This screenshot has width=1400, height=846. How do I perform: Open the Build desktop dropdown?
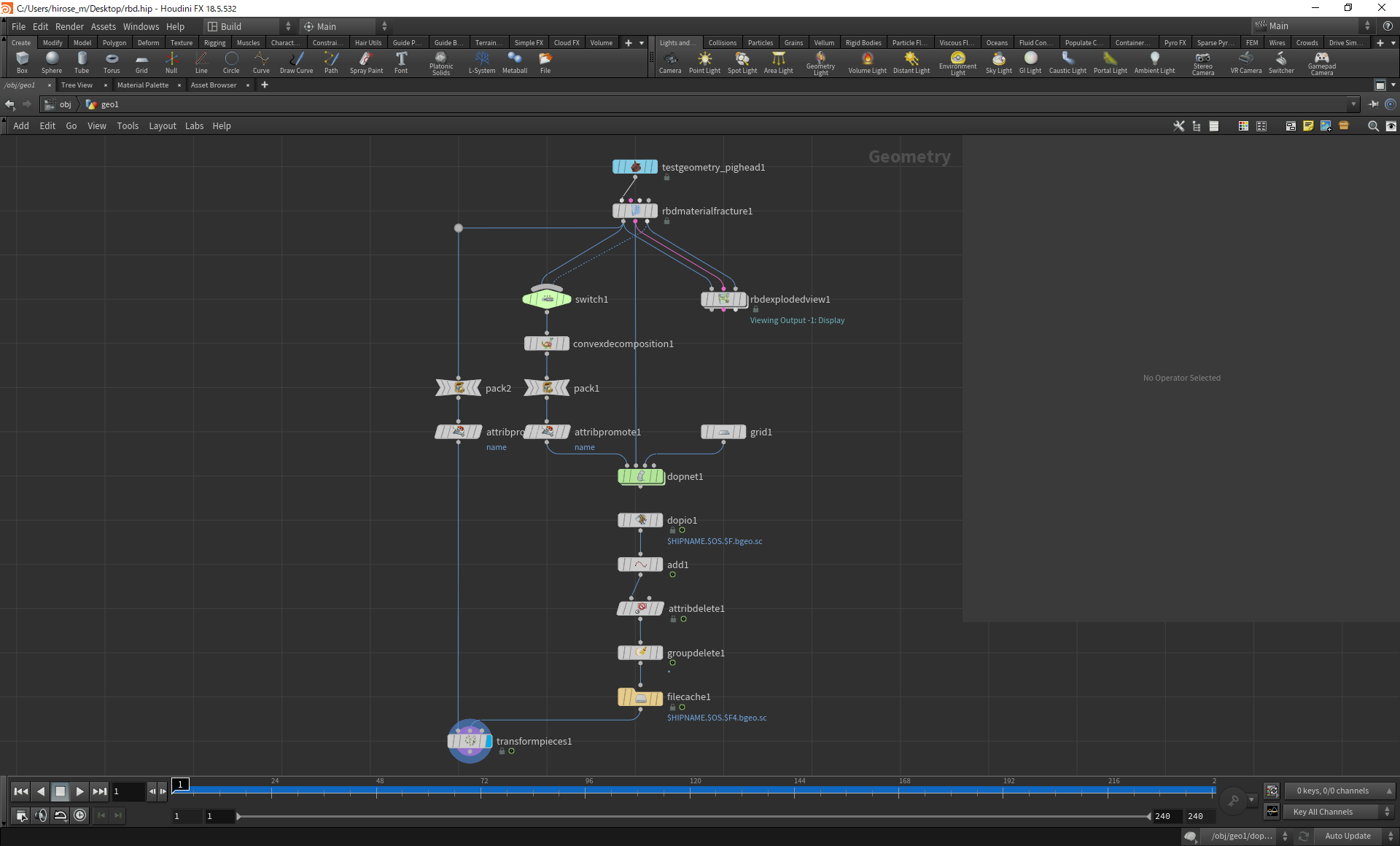click(249, 26)
